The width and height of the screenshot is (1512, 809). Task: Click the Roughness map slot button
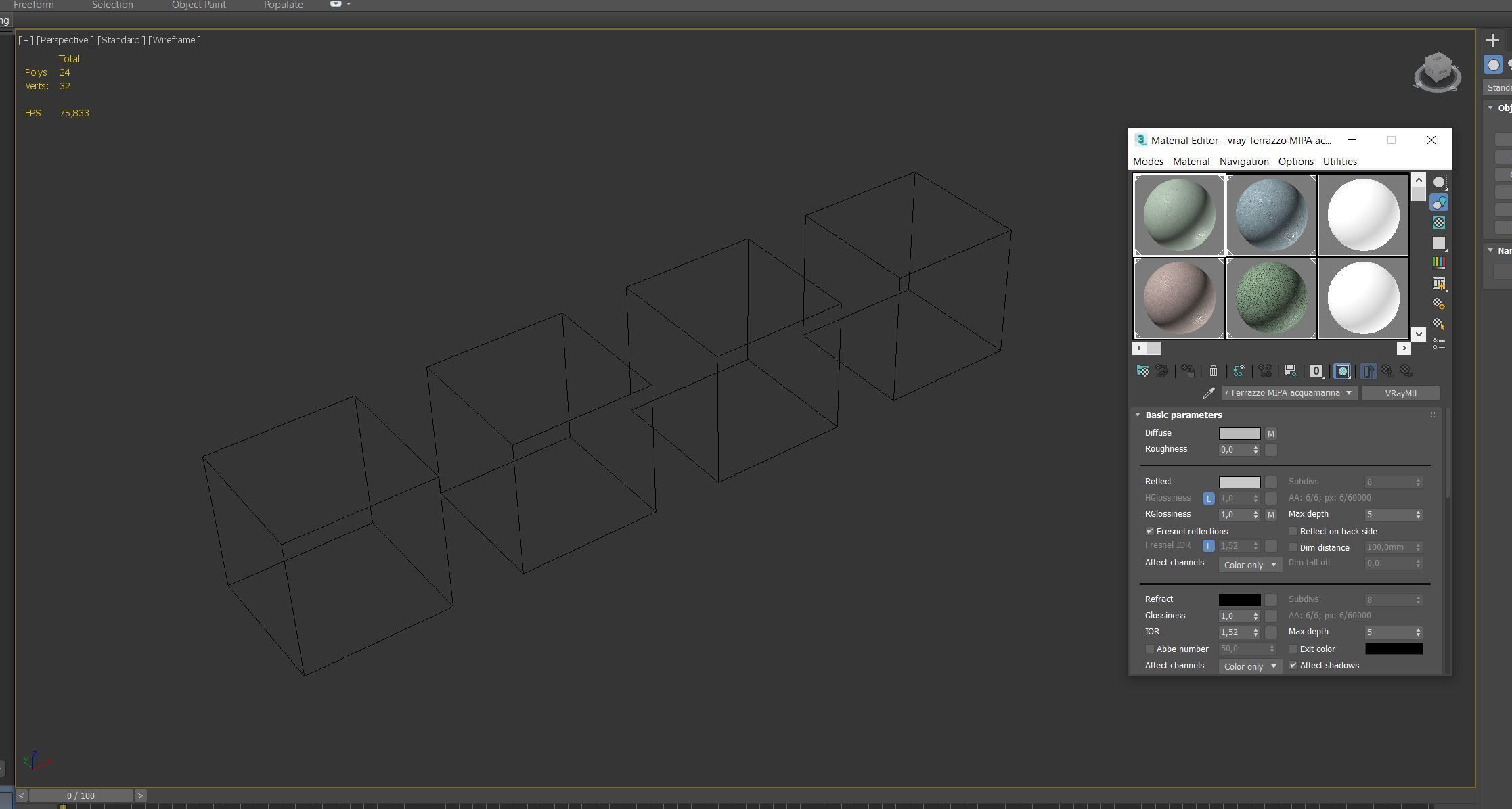tap(1270, 450)
